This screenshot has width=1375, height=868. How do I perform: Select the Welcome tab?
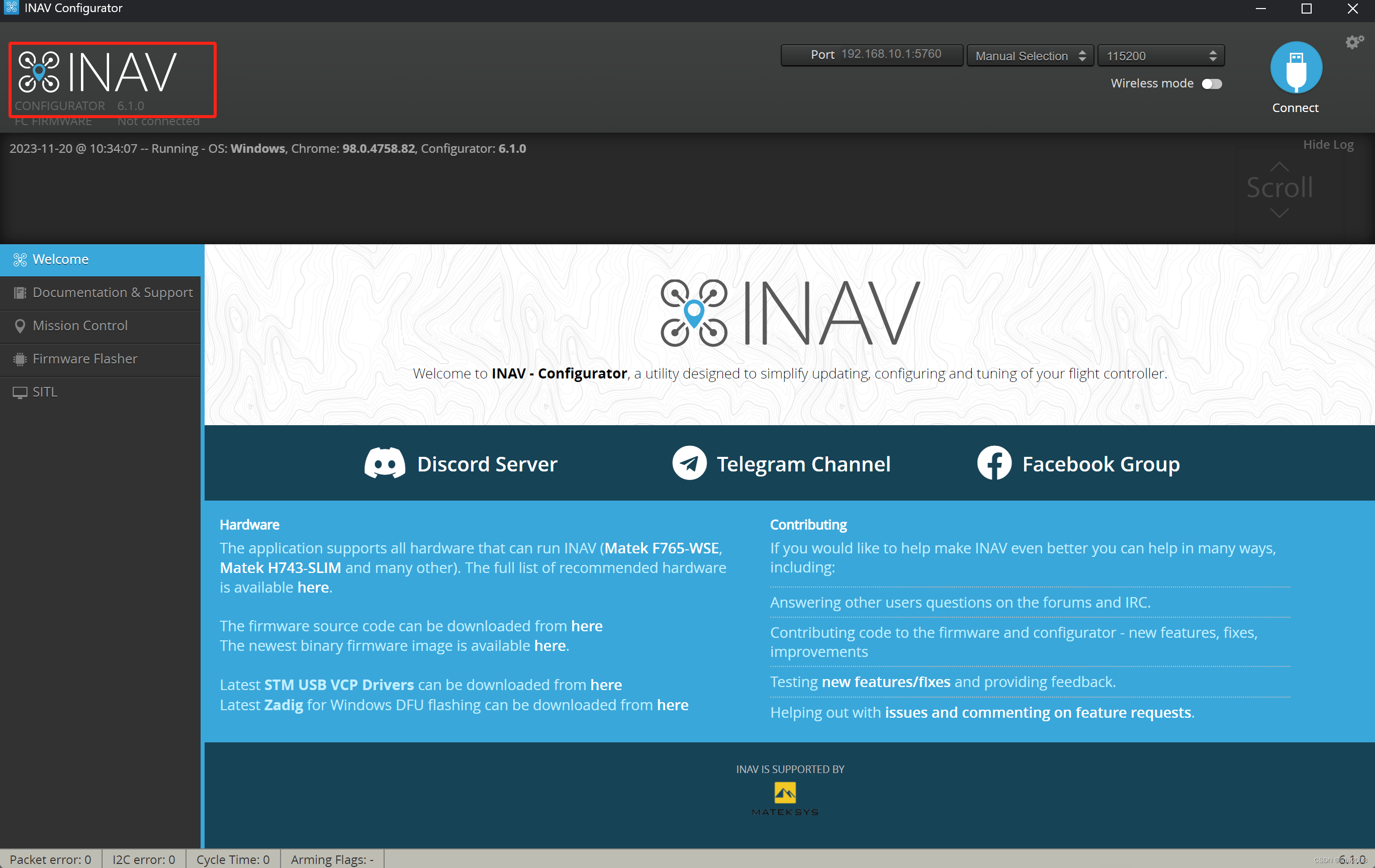coord(60,260)
